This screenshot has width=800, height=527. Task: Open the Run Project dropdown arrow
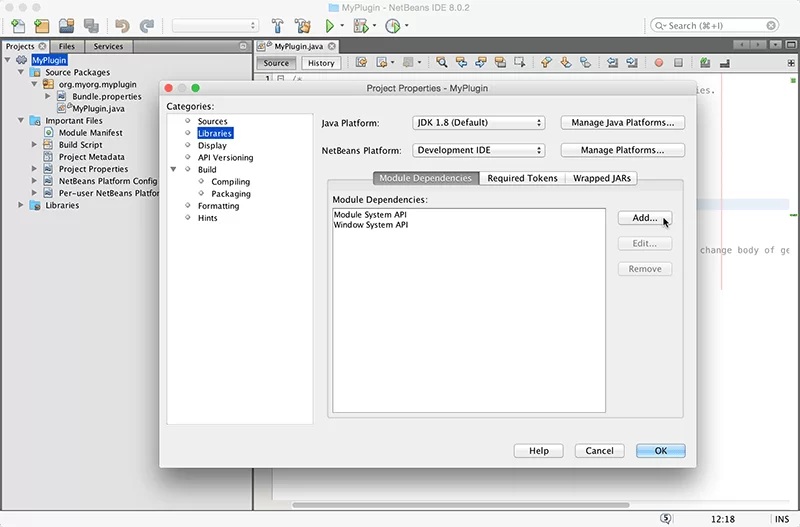point(342,26)
